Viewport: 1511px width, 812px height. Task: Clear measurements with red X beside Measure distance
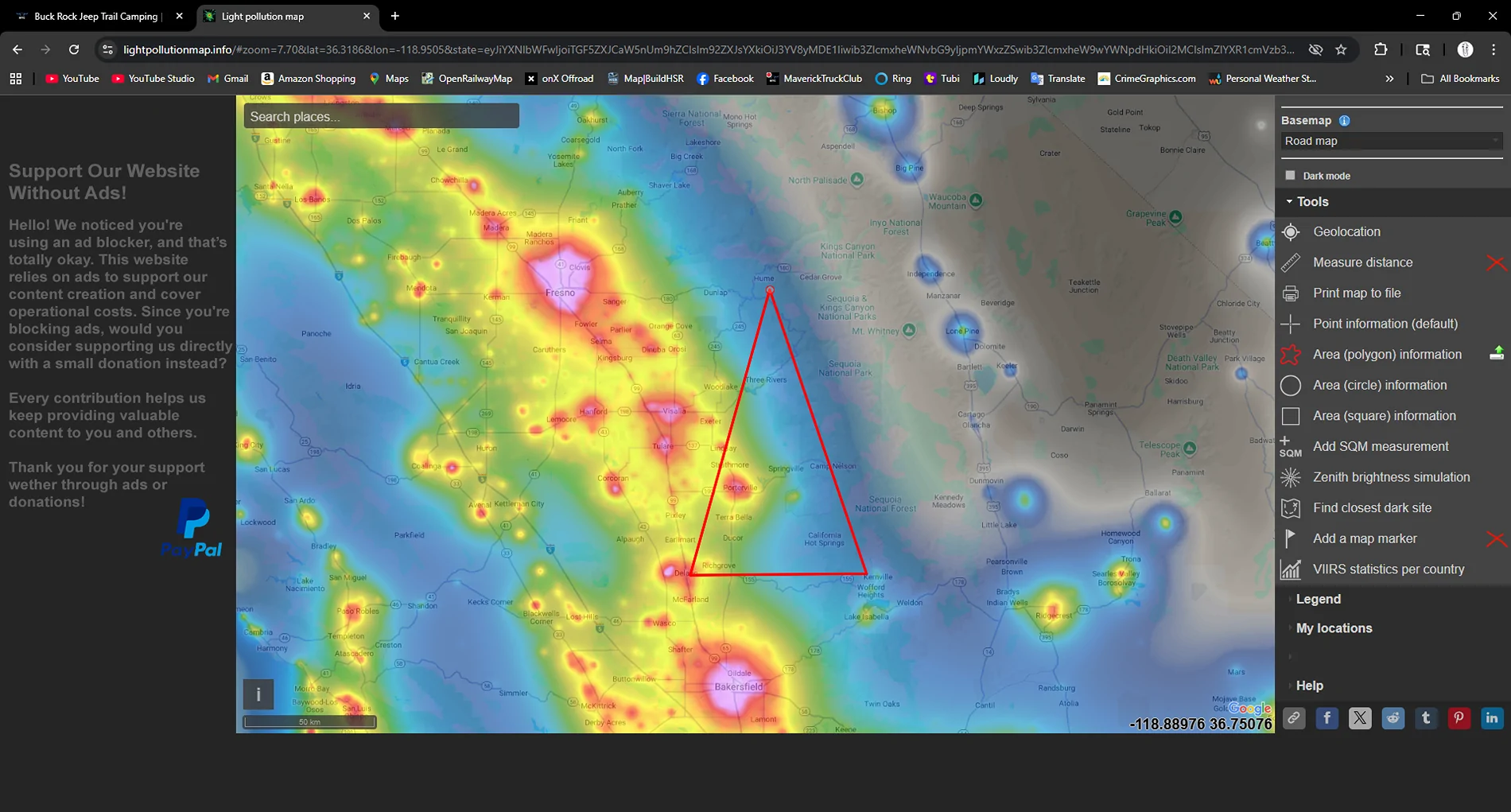1496,262
